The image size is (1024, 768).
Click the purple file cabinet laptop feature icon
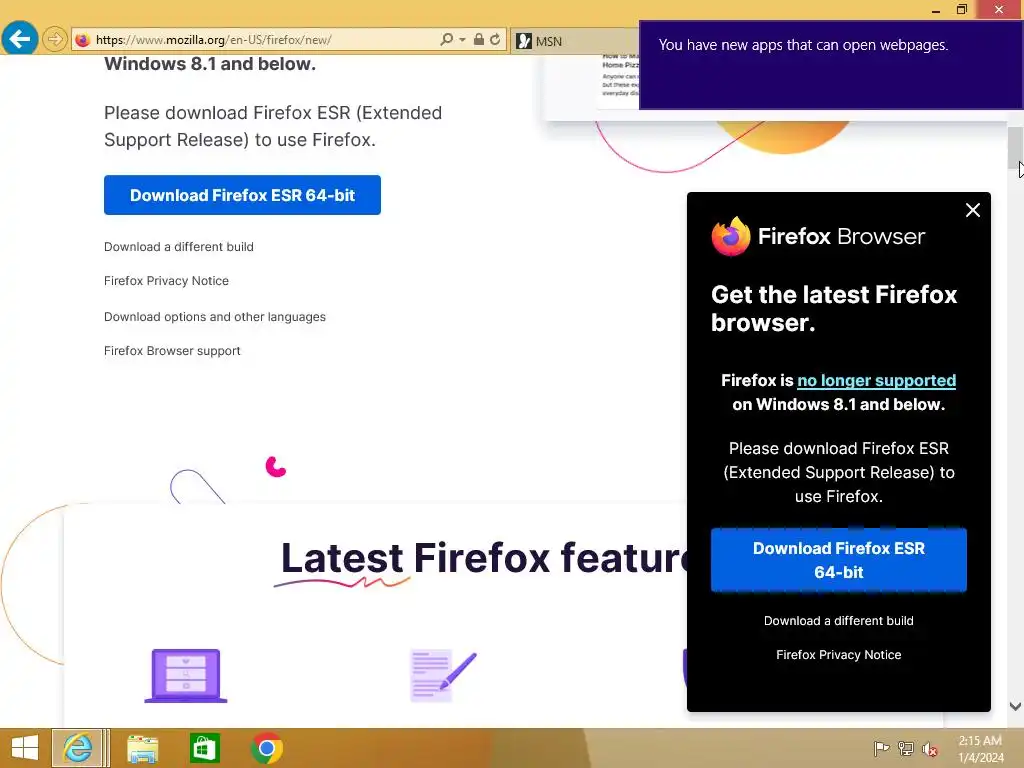186,676
